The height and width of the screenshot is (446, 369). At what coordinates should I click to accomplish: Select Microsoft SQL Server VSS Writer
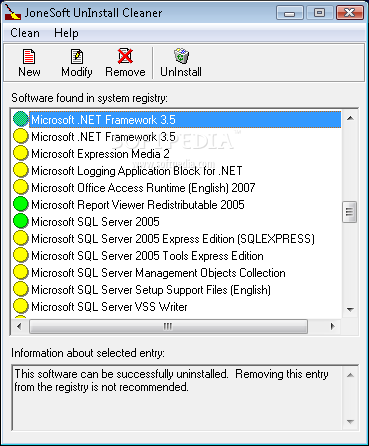point(109,307)
